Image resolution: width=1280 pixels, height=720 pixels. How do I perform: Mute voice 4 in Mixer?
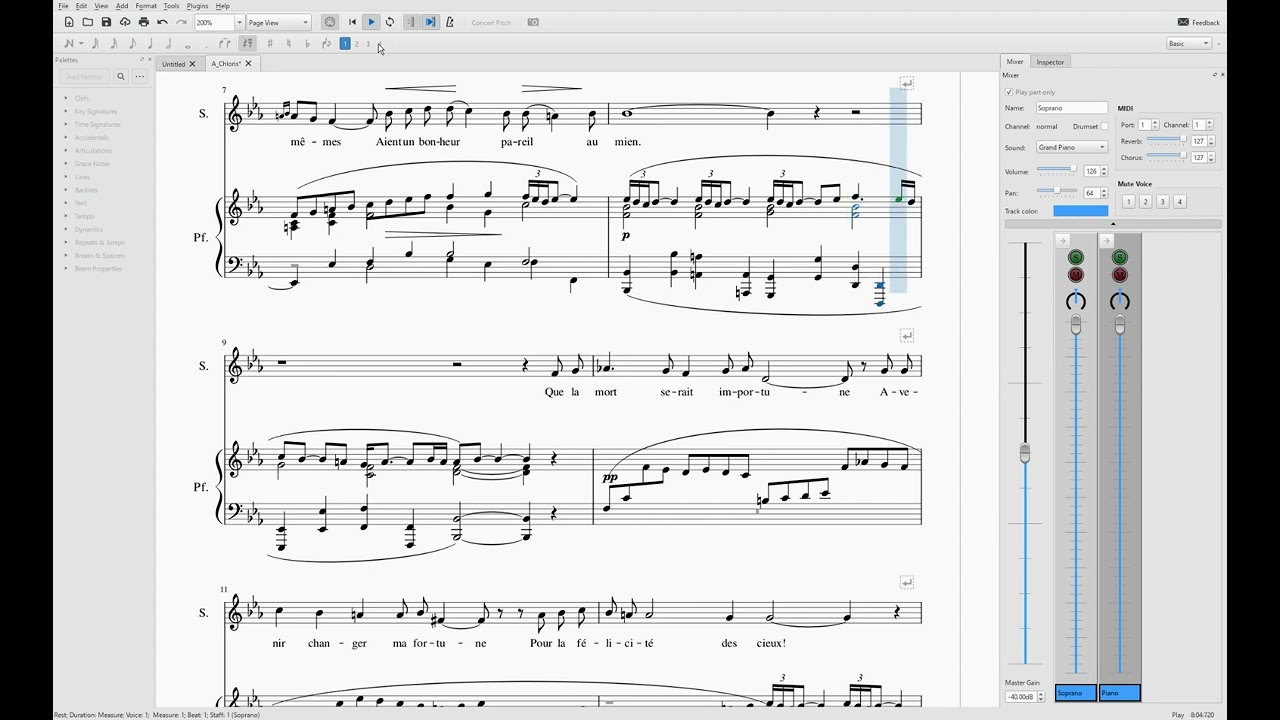click(x=1179, y=202)
